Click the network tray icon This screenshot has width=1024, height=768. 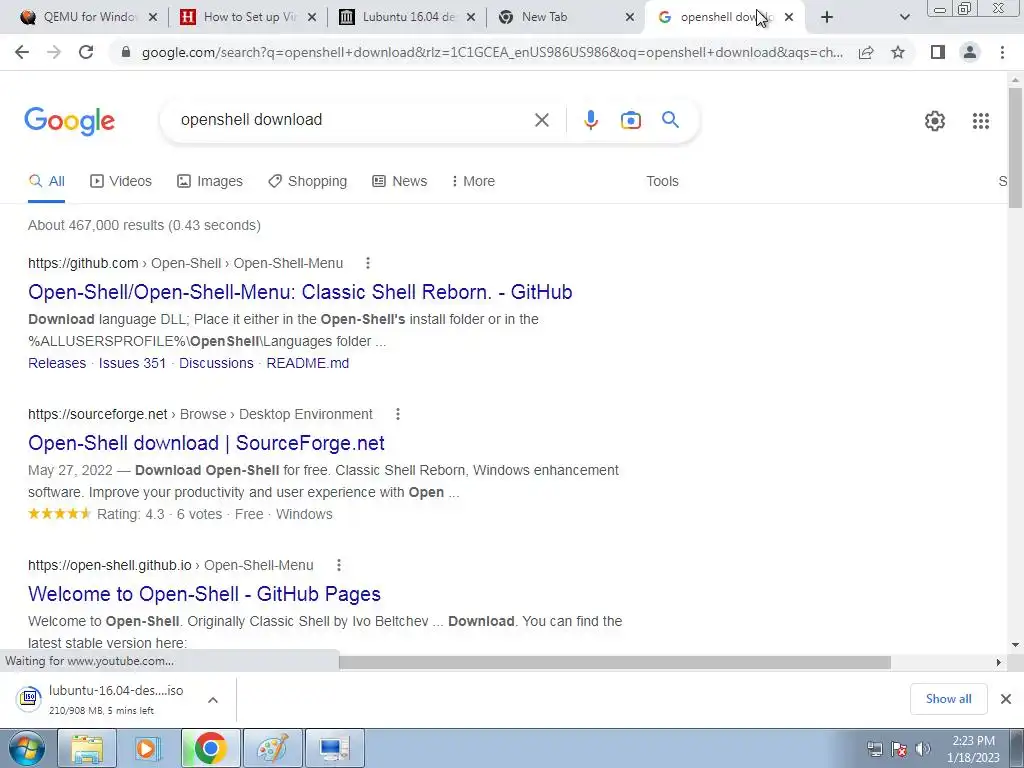(874, 749)
